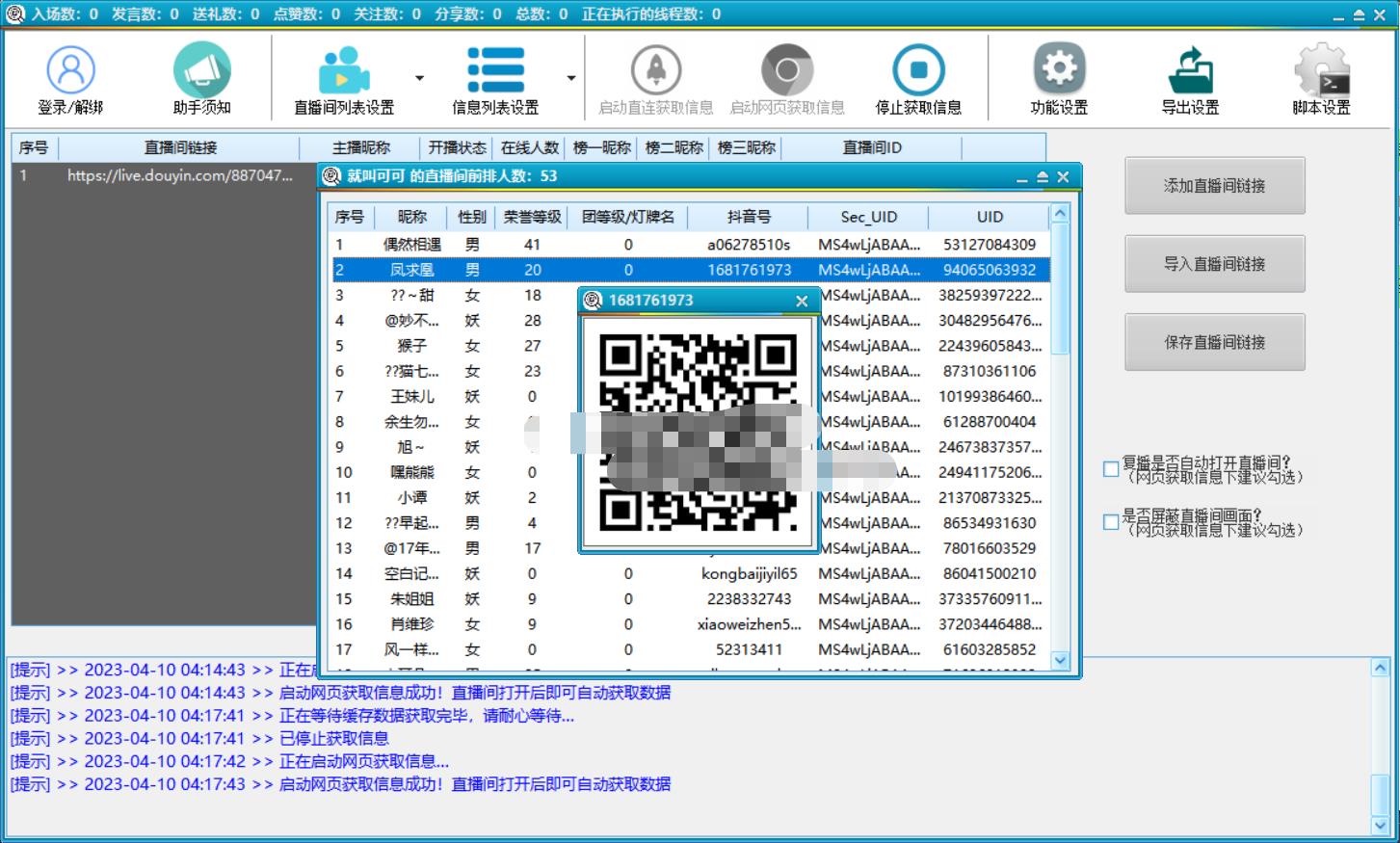This screenshot has height=843, width=1400.
Task: Select 启动网页获取信息 tool
Action: 788,77
